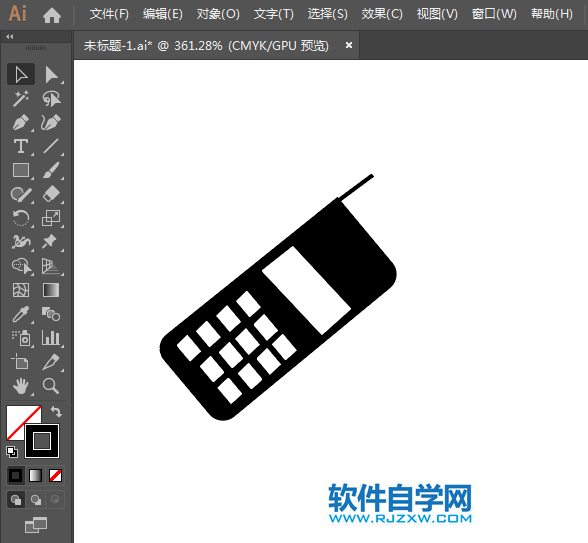Select the Gradient tool
This screenshot has height=543, width=588.
tap(51, 290)
